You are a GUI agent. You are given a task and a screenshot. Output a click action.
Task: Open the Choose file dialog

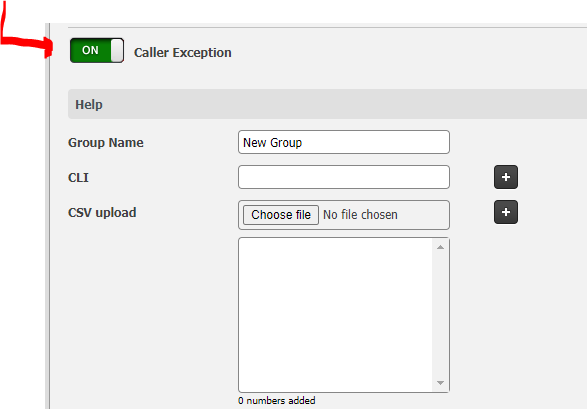(x=281, y=215)
